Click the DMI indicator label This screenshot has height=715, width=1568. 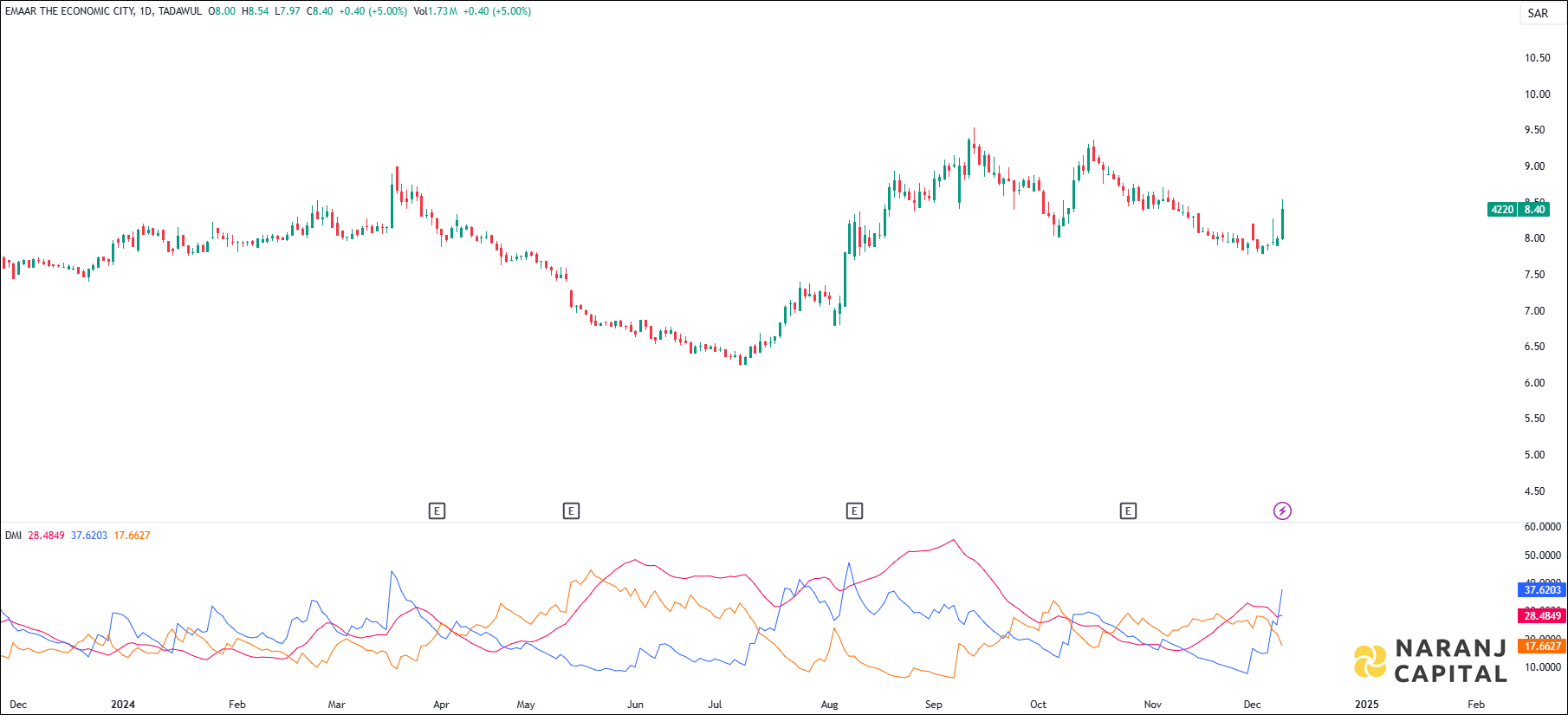pos(13,536)
